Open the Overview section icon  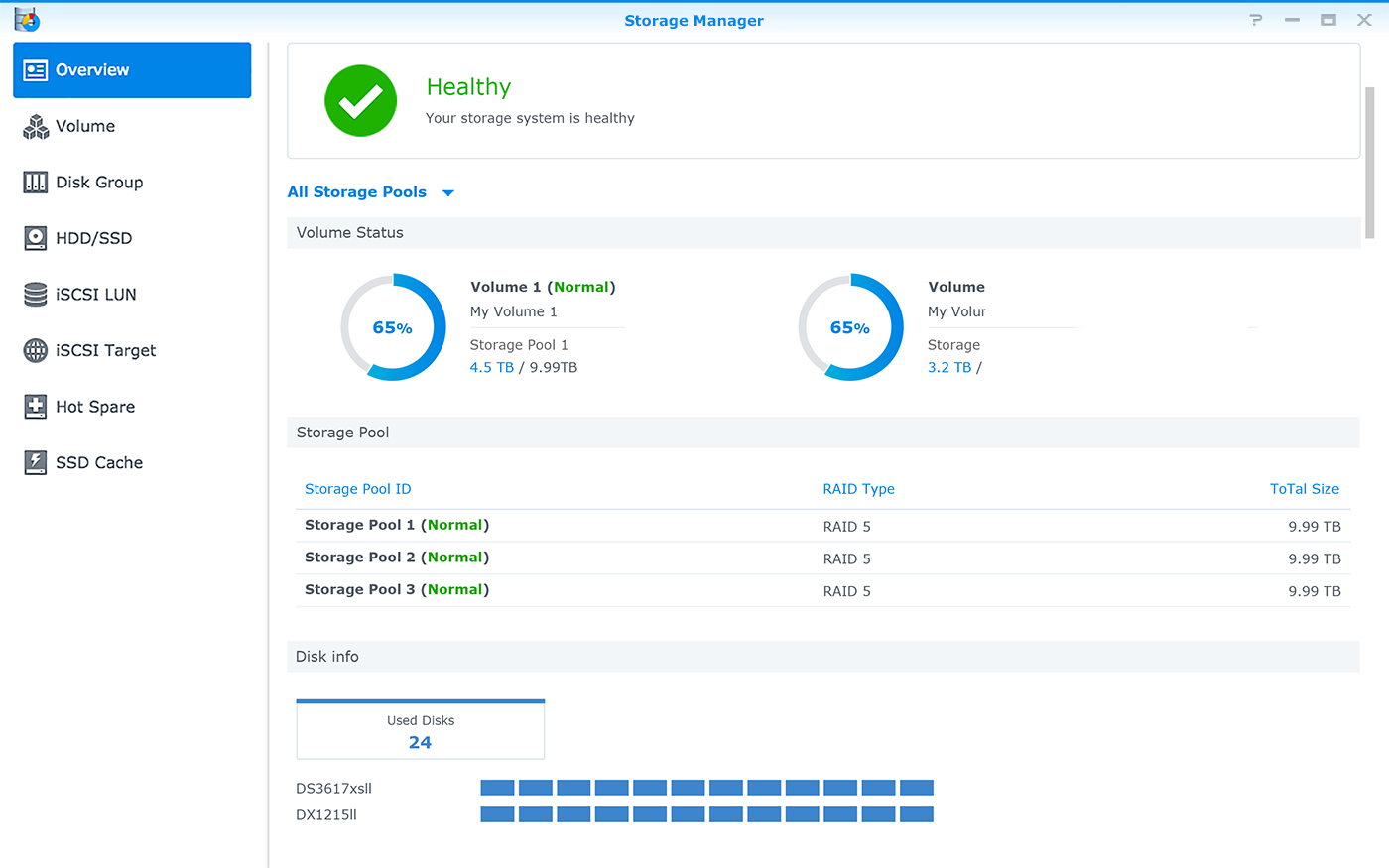pos(35,69)
